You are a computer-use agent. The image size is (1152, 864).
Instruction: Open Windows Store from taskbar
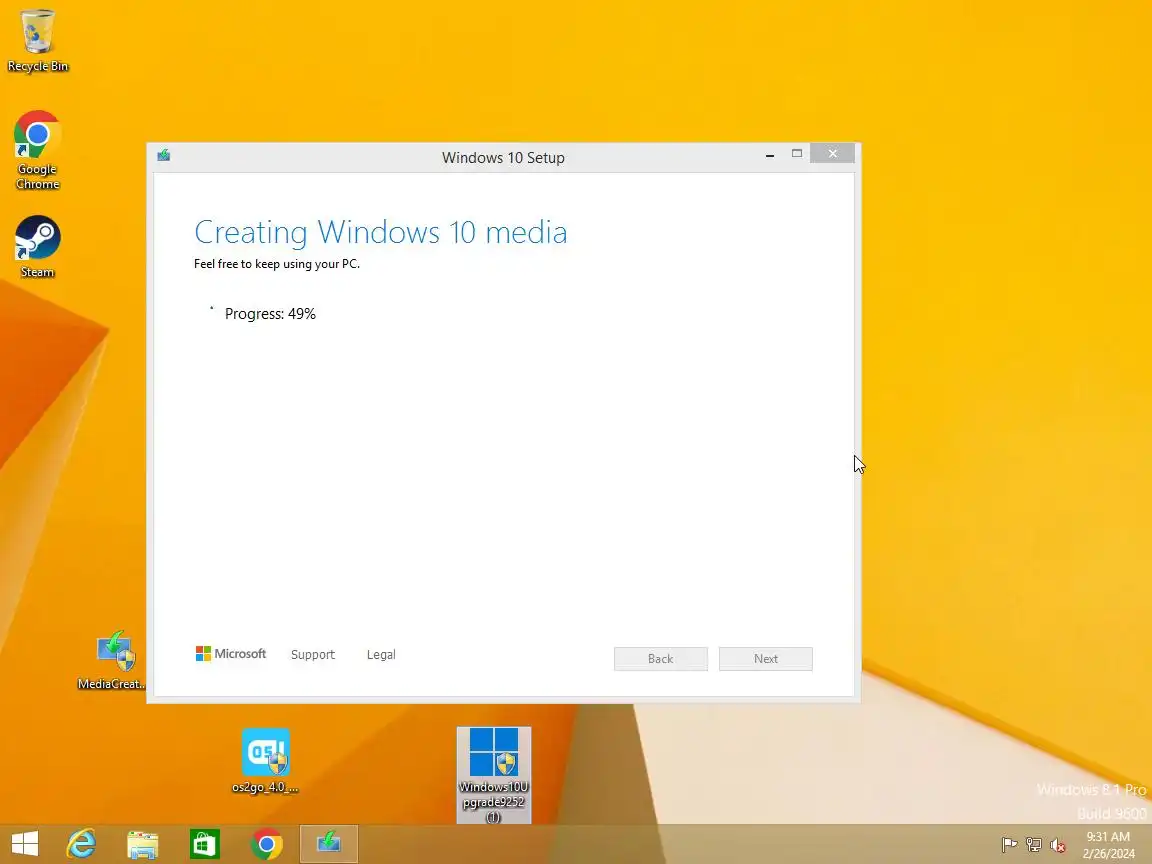204,843
